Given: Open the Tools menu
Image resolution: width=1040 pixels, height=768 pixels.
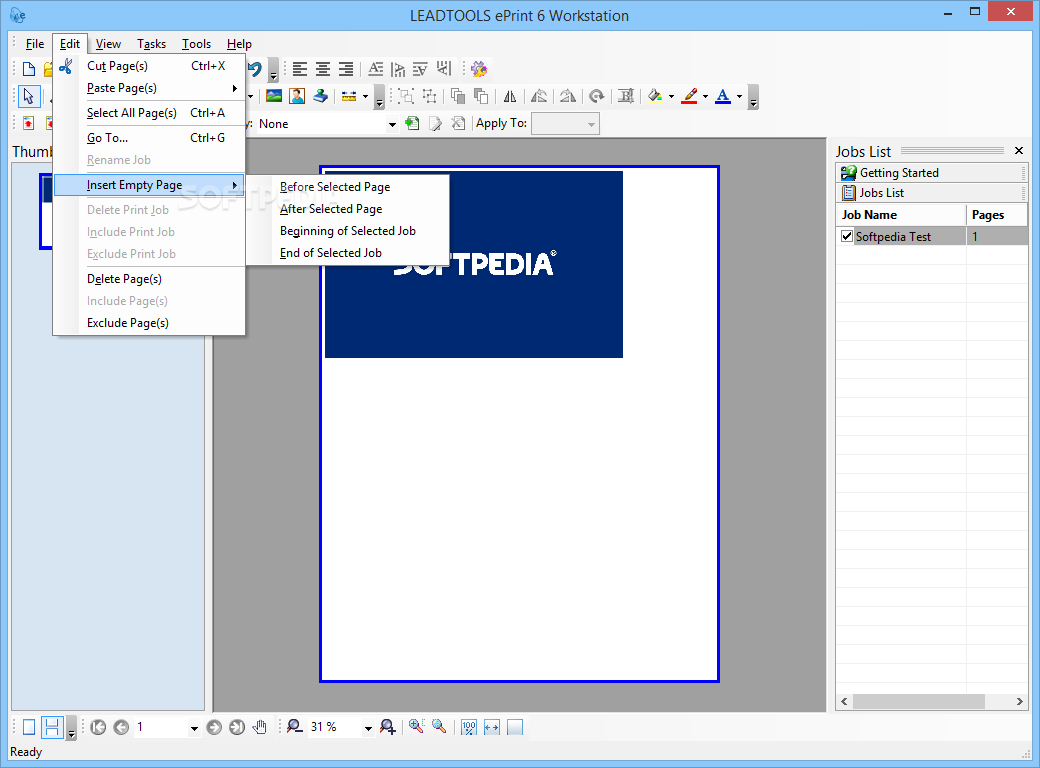Looking at the screenshot, I should click(196, 44).
